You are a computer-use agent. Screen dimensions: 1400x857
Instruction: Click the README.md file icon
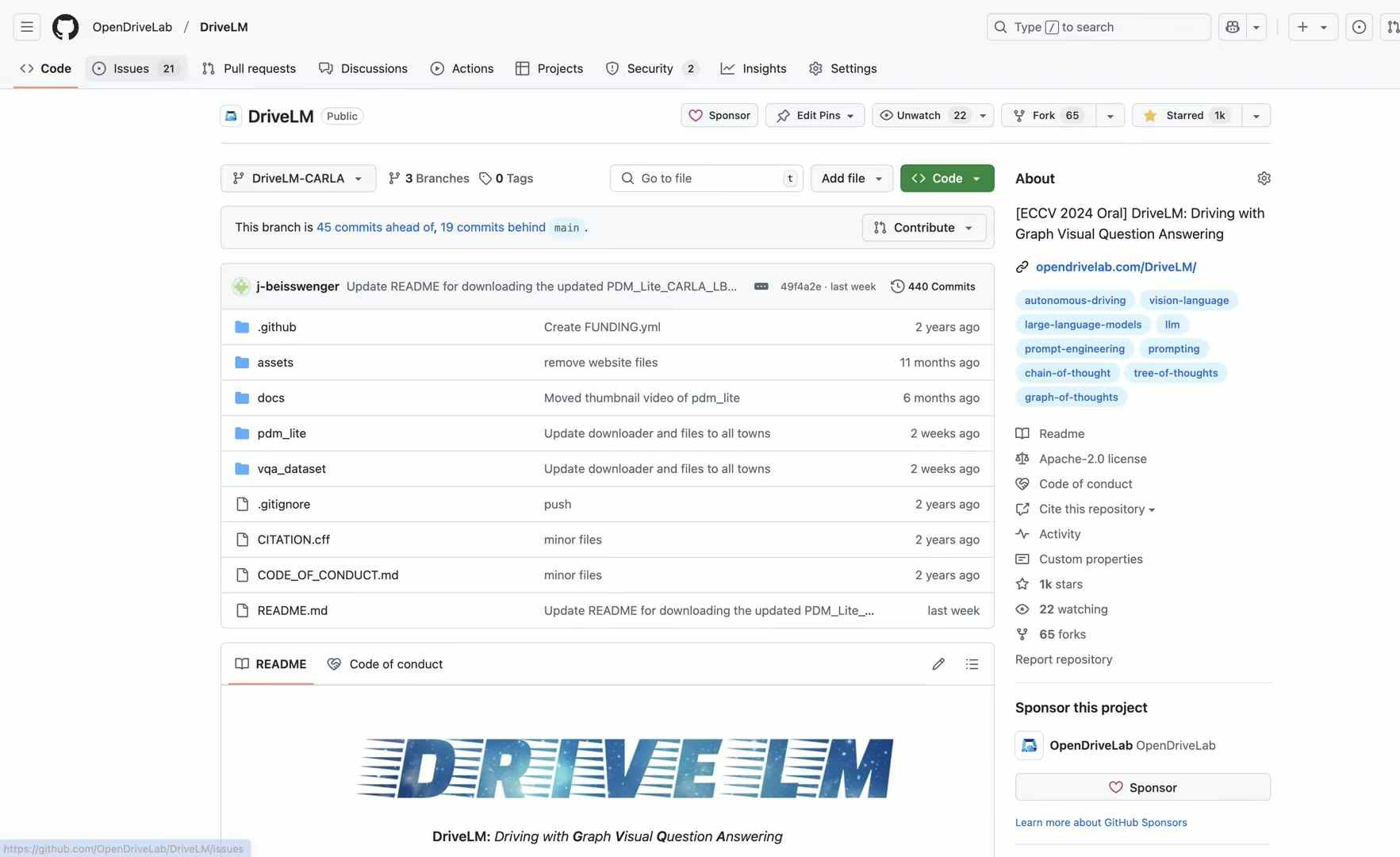pyautogui.click(x=242, y=610)
